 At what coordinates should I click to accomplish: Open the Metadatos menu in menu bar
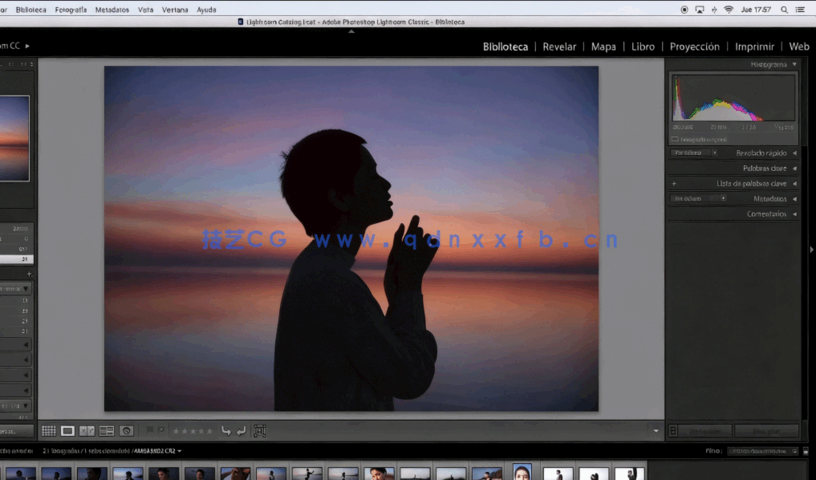point(111,9)
